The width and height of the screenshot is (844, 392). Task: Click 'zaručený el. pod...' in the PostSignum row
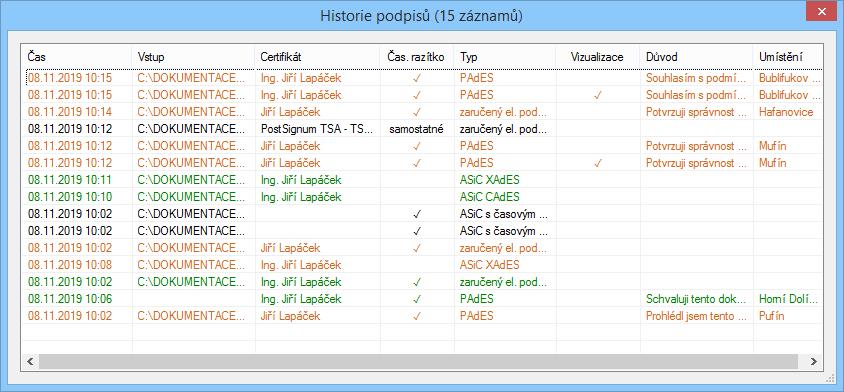click(x=503, y=129)
